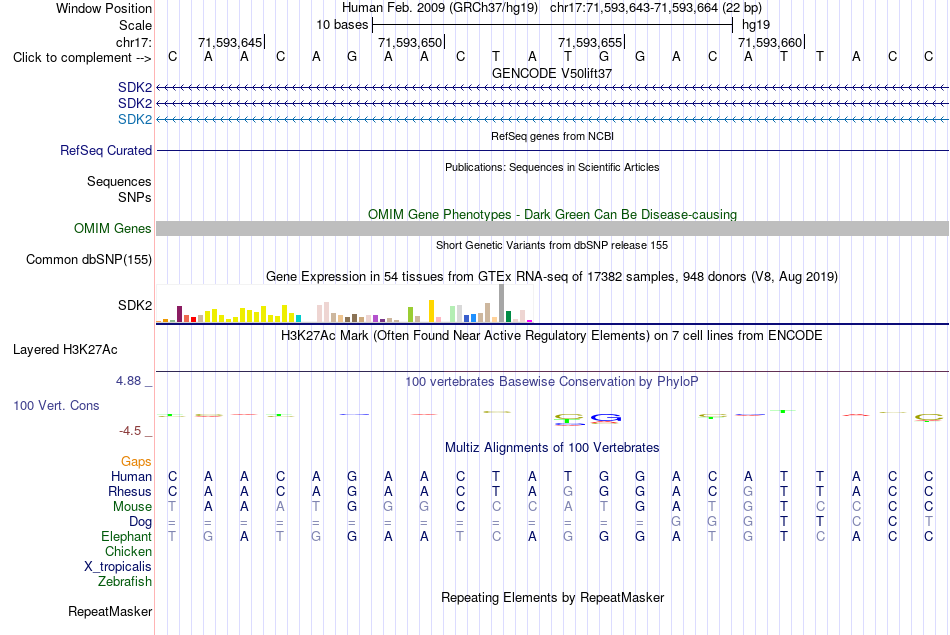Click the 'Click to complement -->' label
This screenshot has height=635, width=950.
(x=82, y=58)
